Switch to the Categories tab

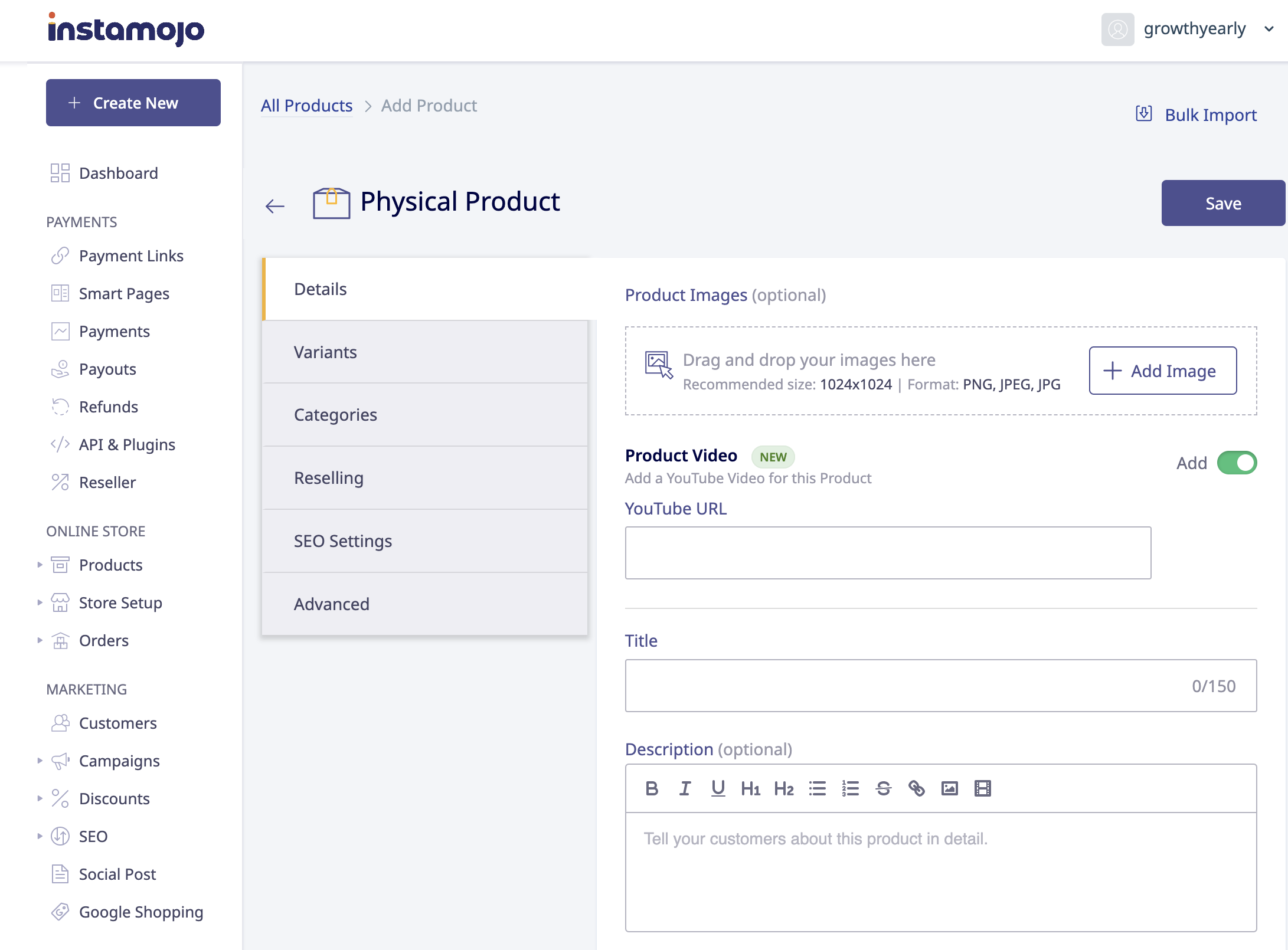(425, 415)
